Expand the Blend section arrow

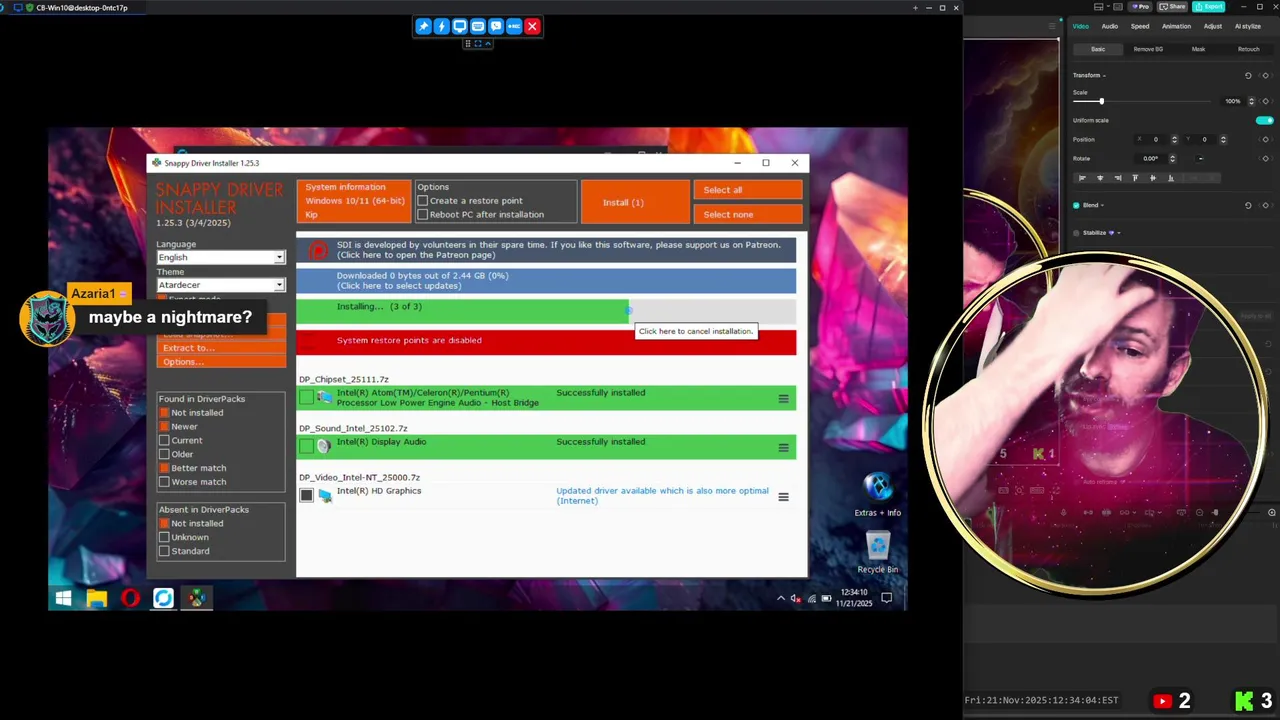(1102, 206)
